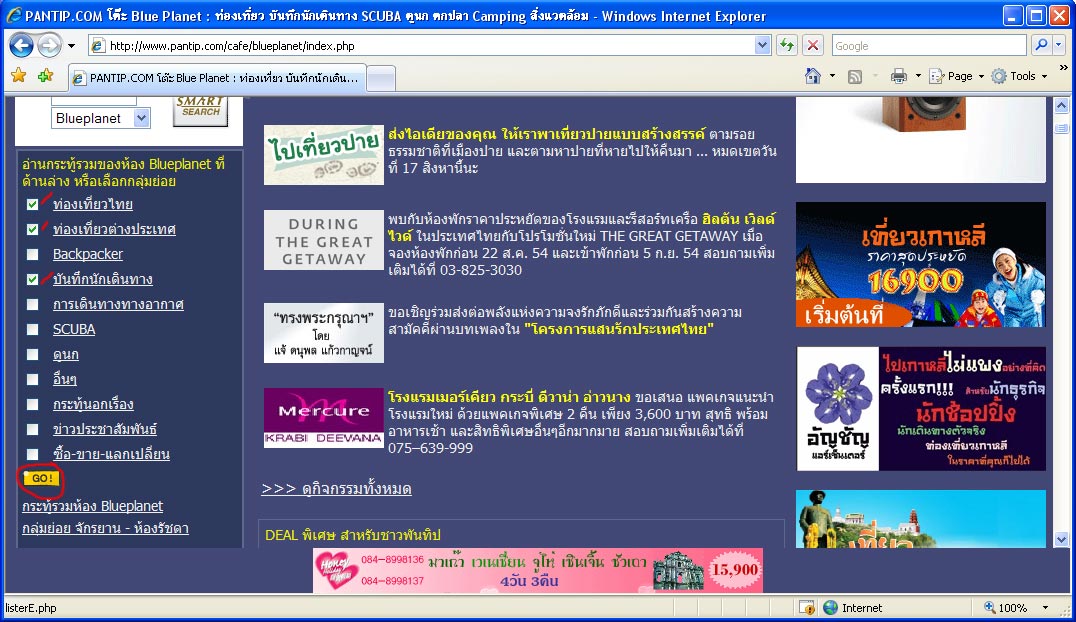Click the status bar security lock icon

tap(806, 608)
